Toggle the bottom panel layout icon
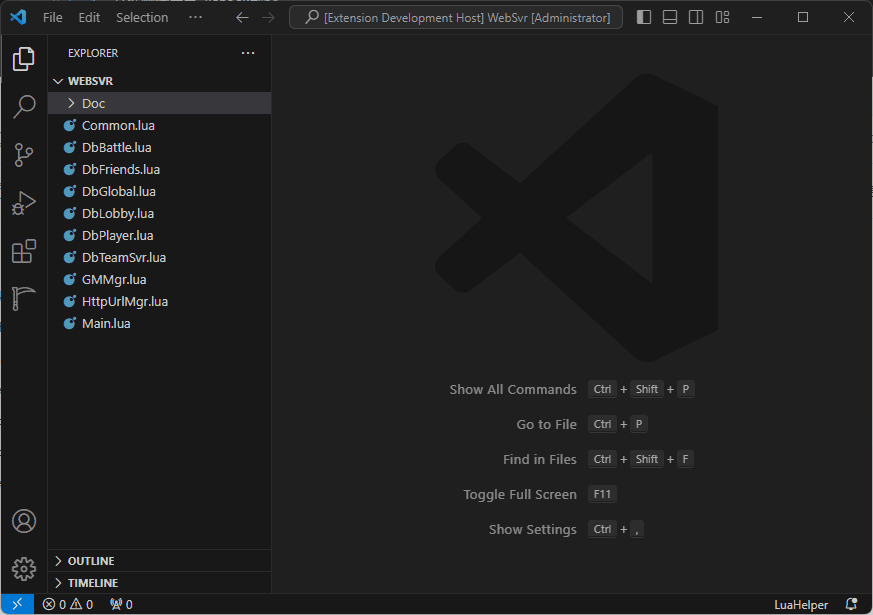 click(670, 17)
